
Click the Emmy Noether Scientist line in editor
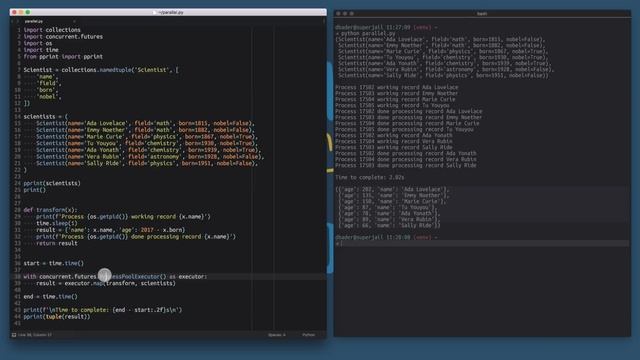click(x=145, y=130)
